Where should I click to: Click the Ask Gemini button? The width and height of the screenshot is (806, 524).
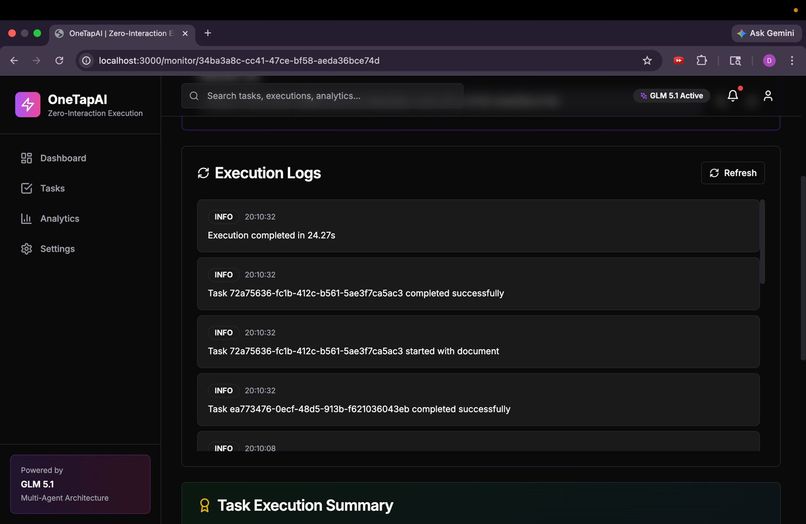[x=766, y=33]
